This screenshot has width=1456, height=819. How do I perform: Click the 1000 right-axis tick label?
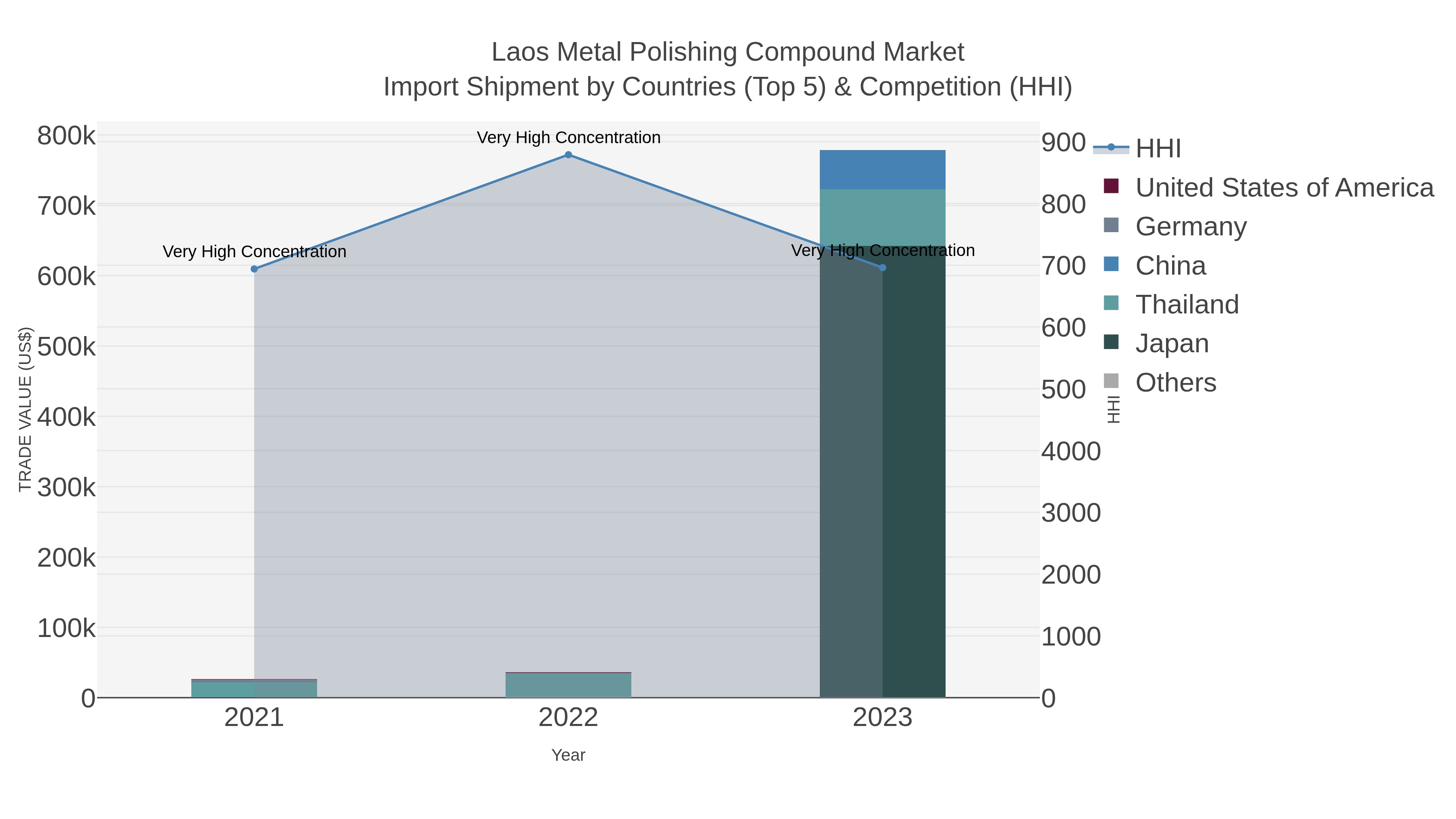point(1071,637)
